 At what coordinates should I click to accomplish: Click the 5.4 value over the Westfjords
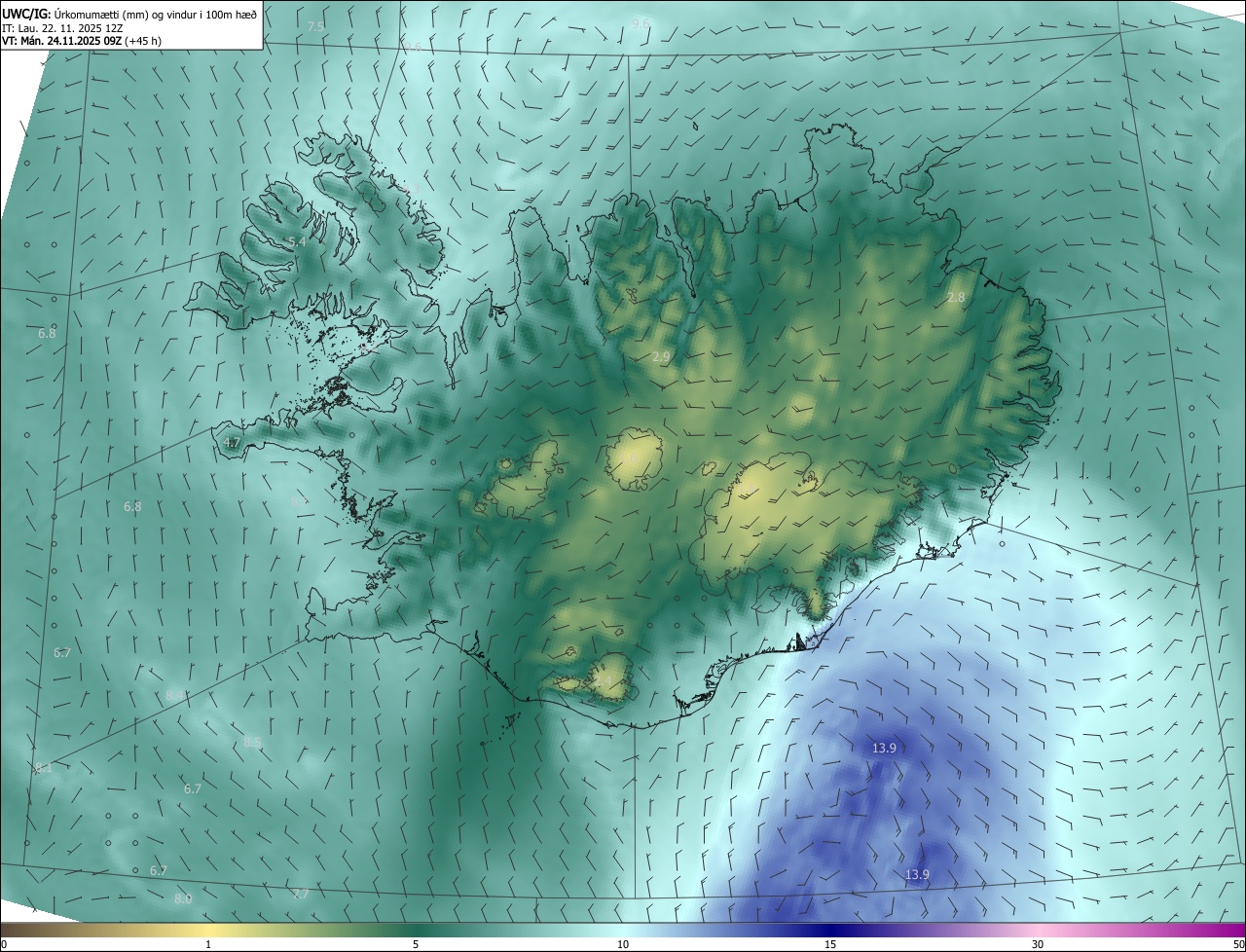click(297, 241)
